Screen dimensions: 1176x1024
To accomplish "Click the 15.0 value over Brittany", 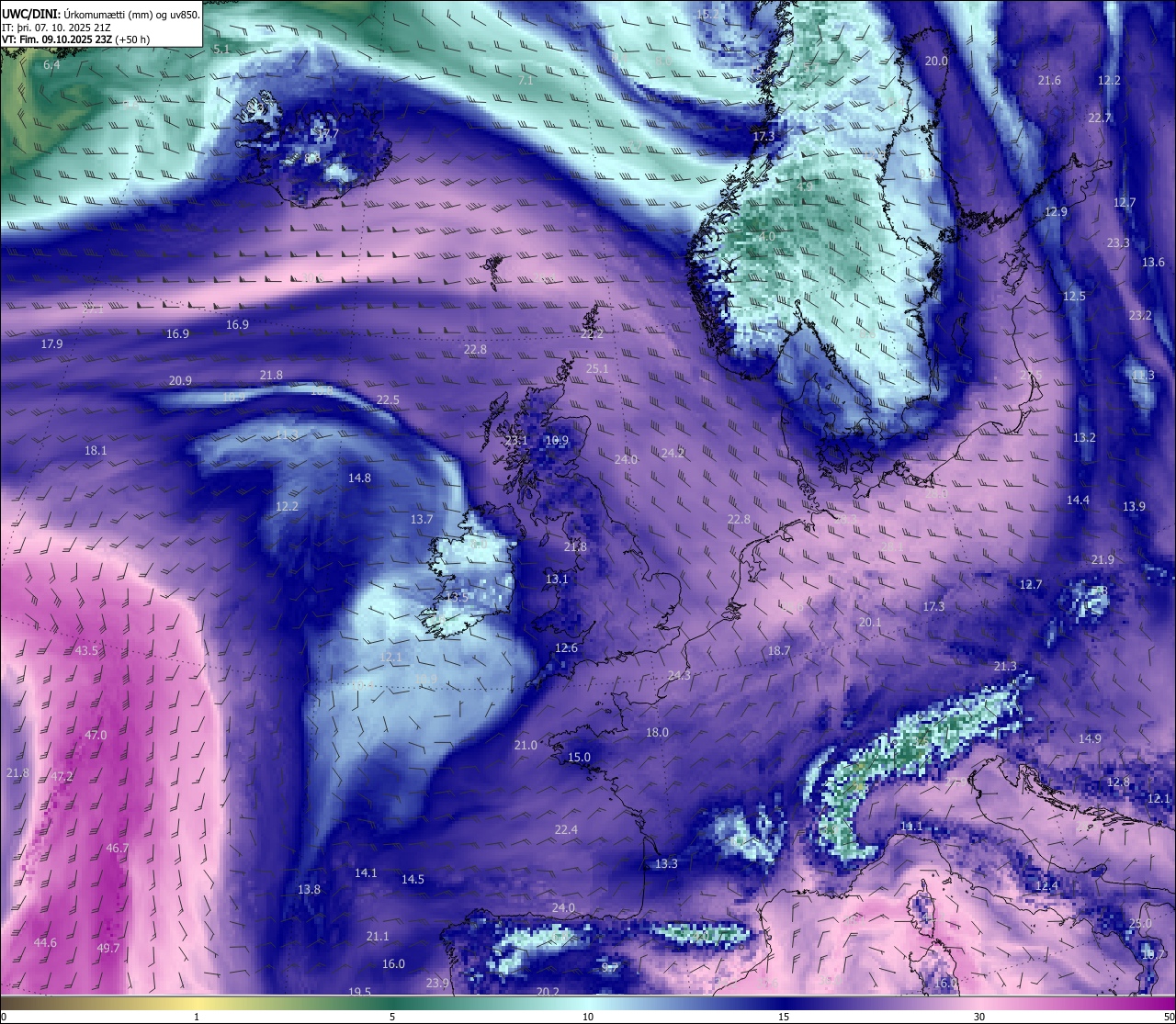I will coord(579,758).
